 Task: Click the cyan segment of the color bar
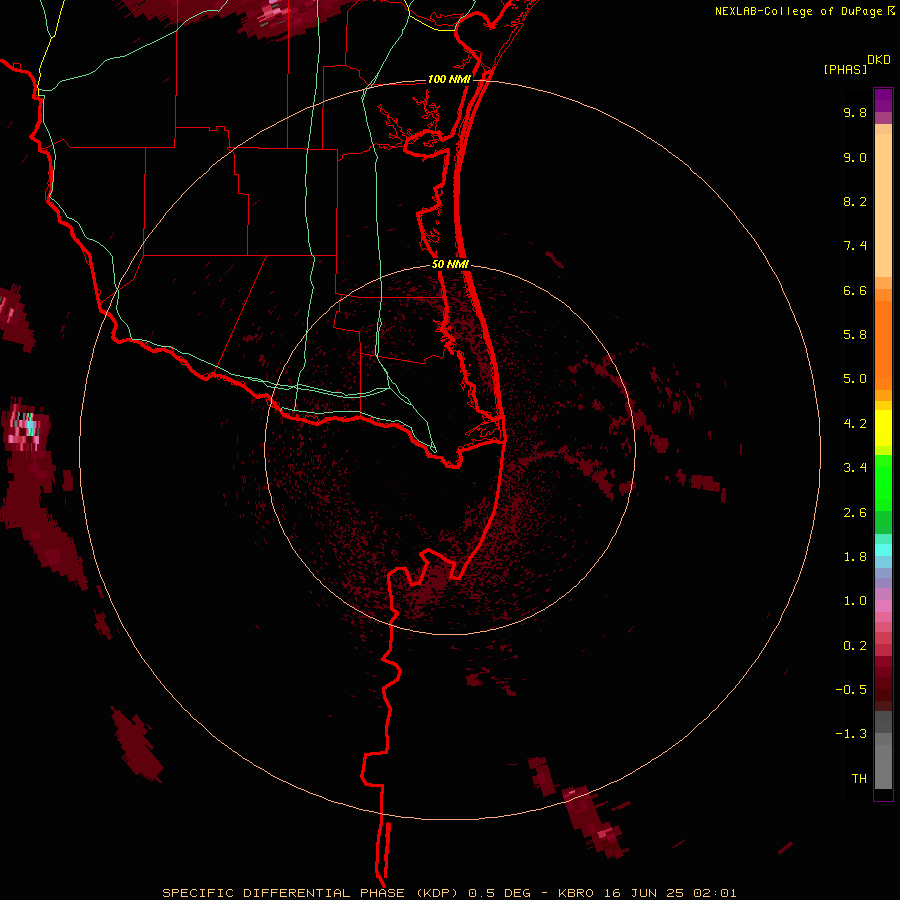(x=883, y=550)
